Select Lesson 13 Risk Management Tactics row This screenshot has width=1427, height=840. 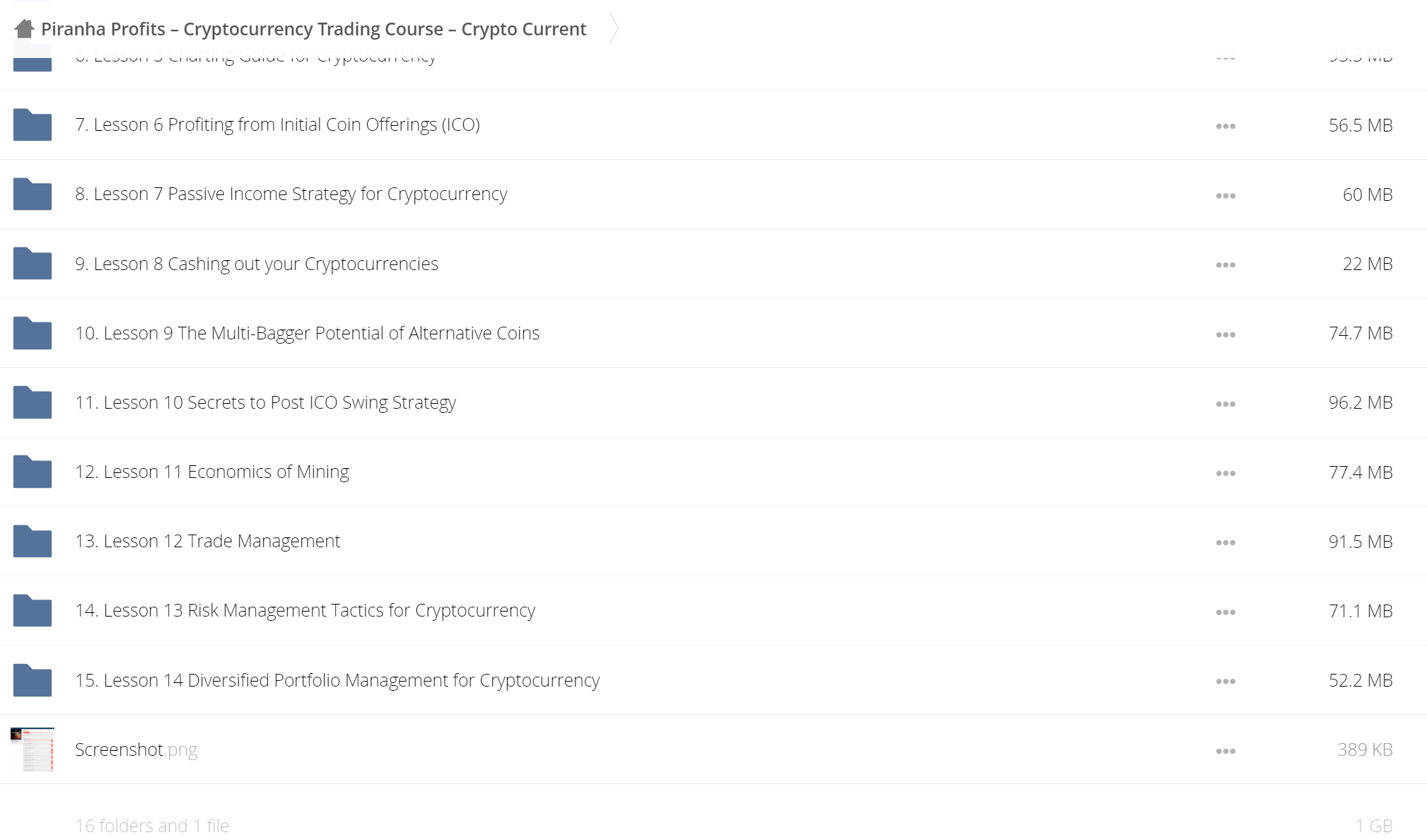tap(713, 610)
